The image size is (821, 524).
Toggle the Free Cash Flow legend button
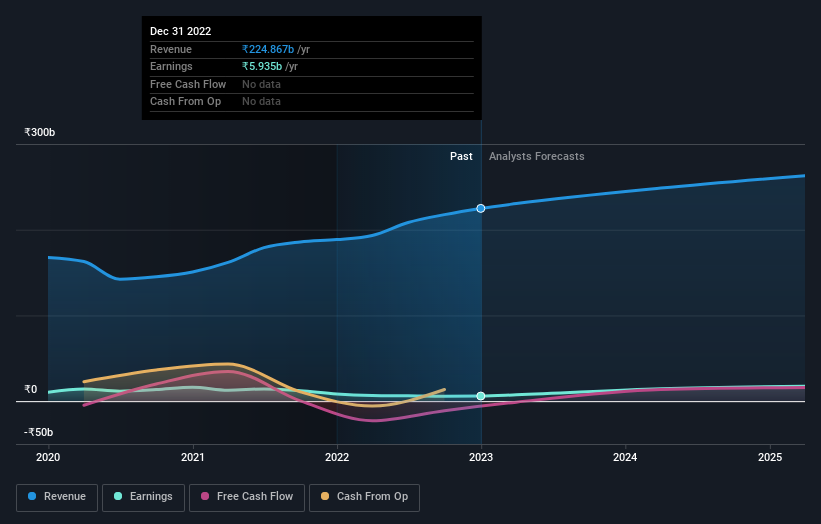(x=247, y=497)
